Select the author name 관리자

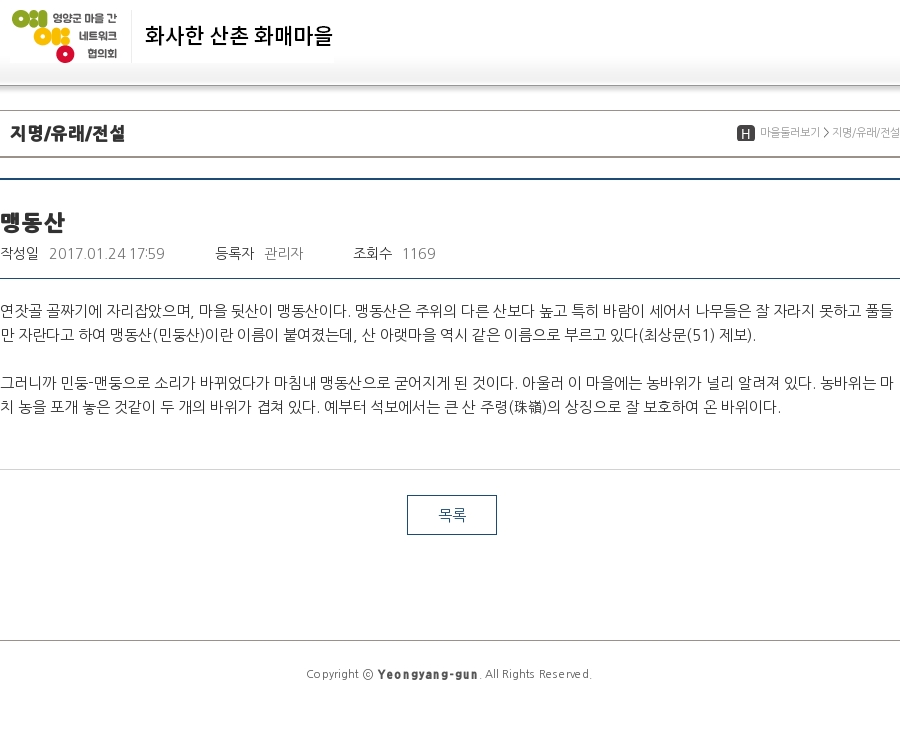[x=284, y=253]
